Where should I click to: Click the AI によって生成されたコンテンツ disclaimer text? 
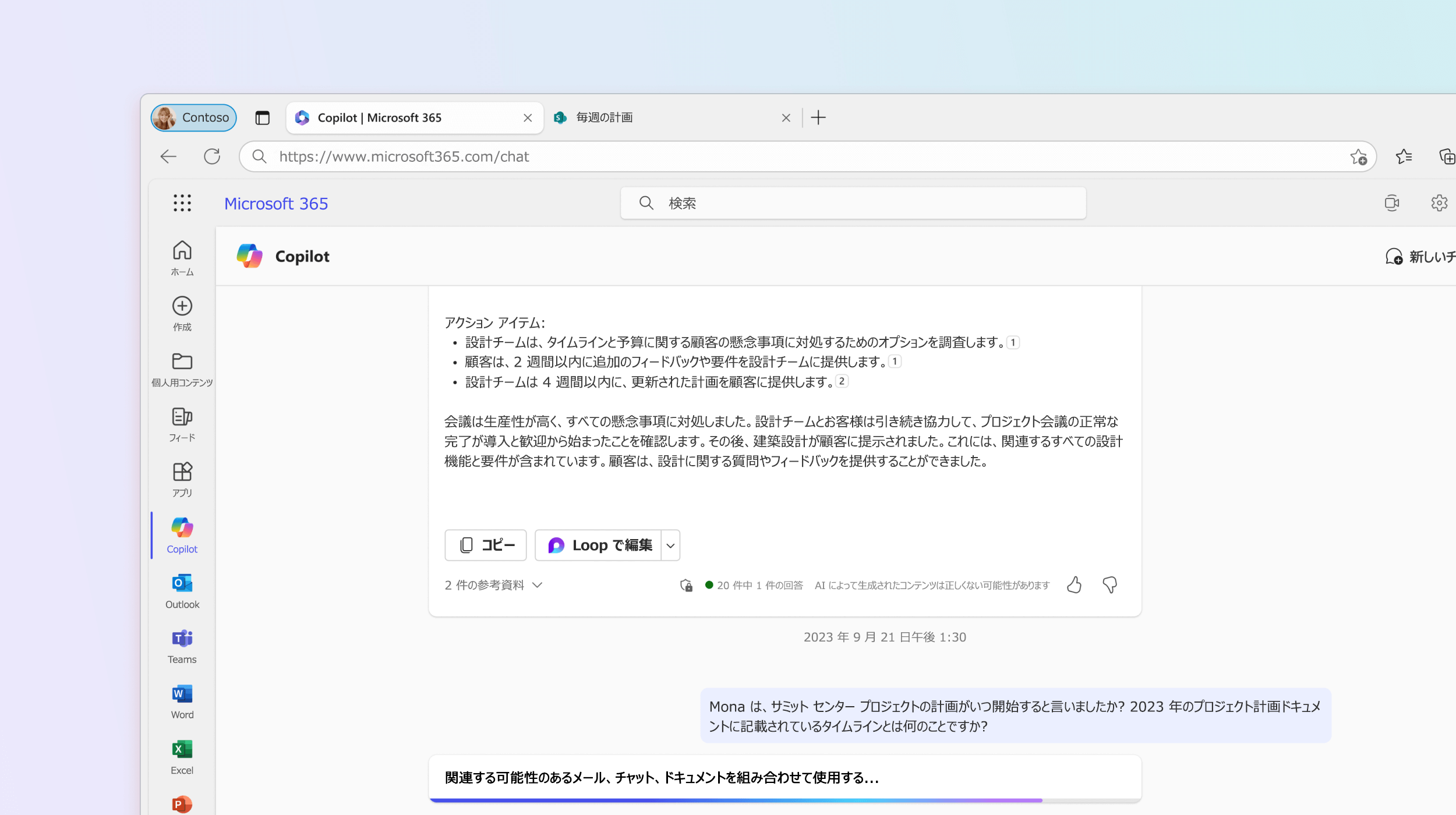[932, 585]
